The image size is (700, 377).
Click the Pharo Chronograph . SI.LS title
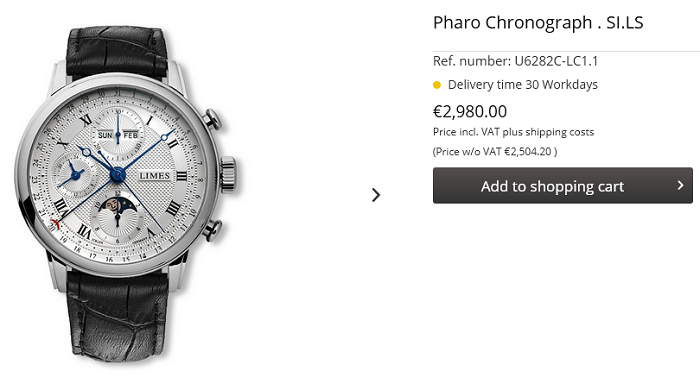pos(538,23)
